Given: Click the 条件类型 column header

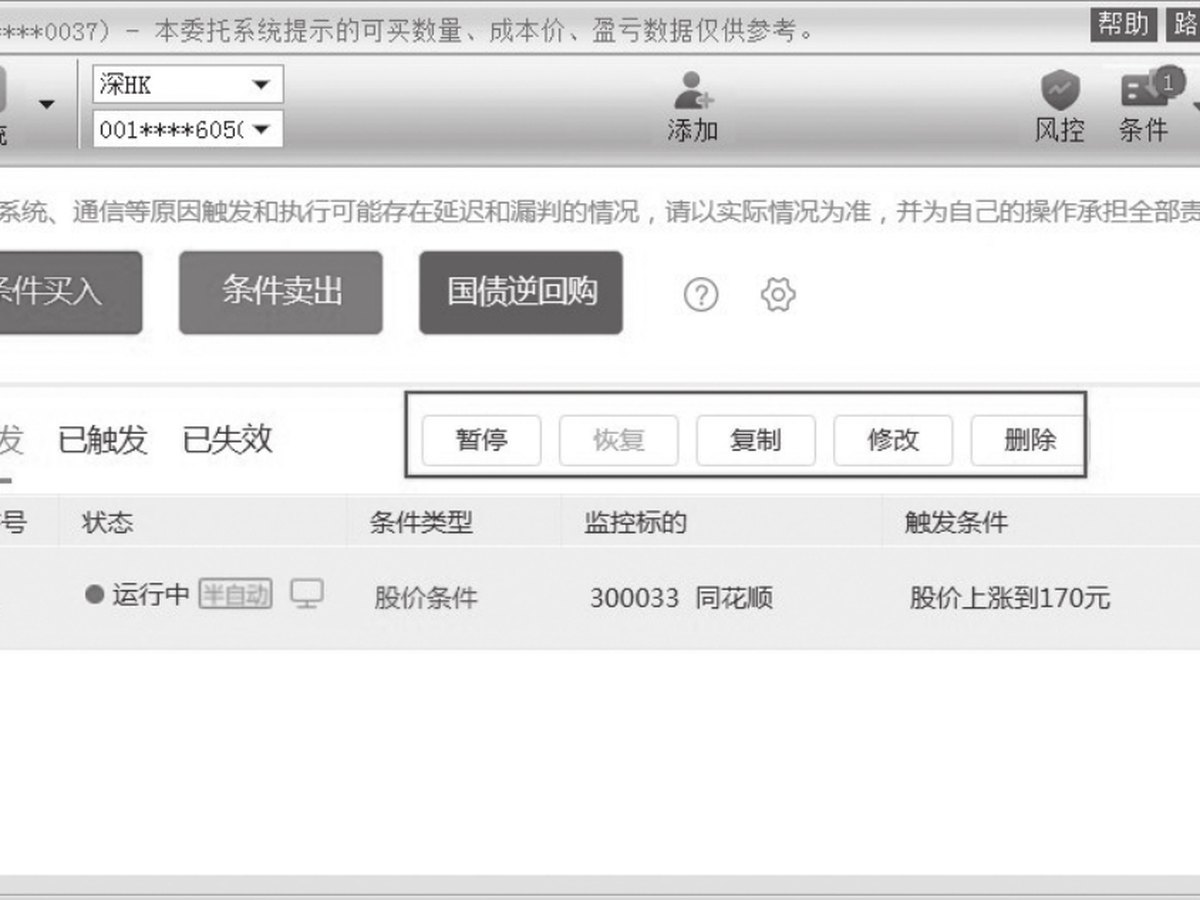Looking at the screenshot, I should (x=421, y=522).
